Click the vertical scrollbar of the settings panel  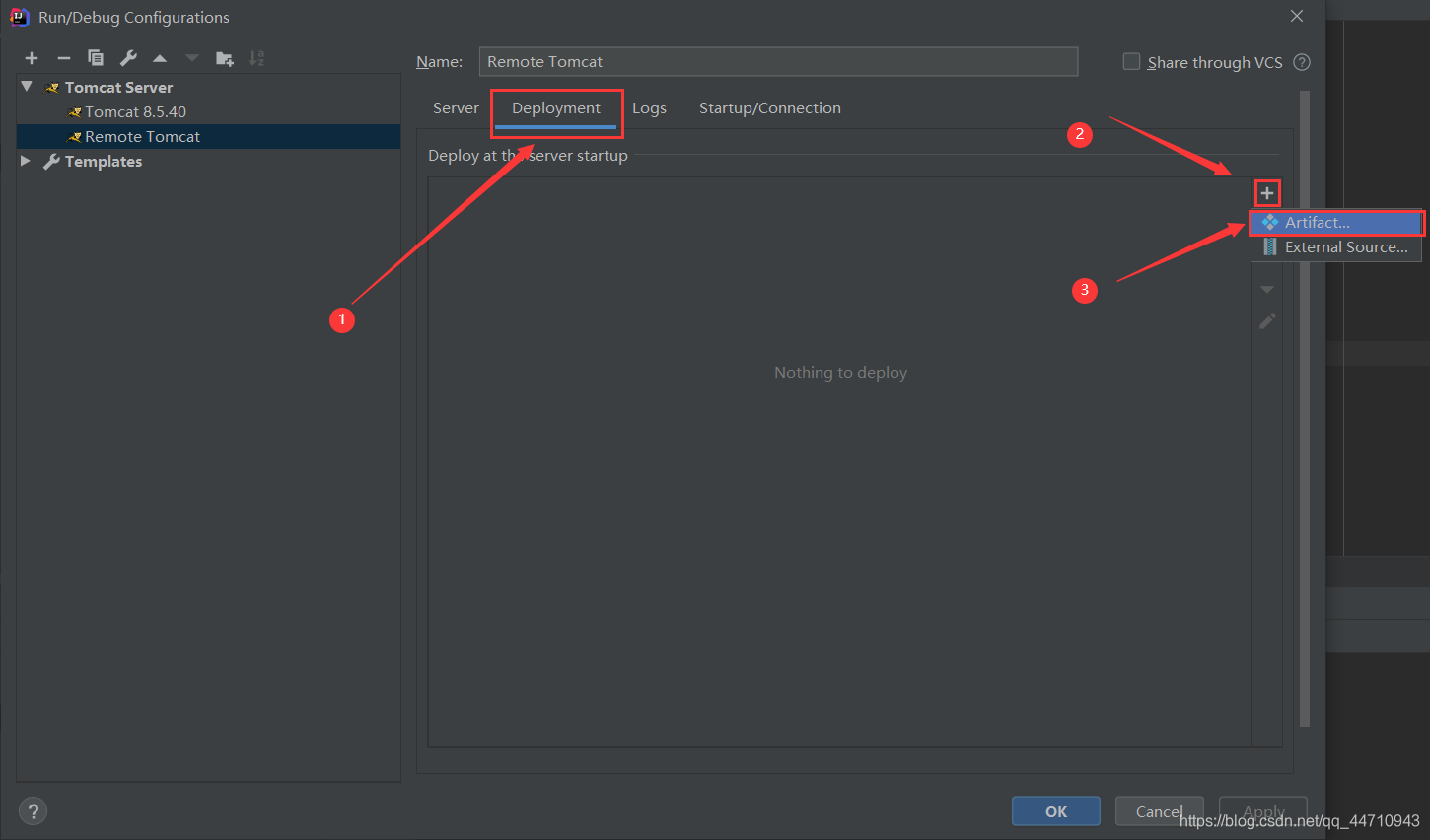click(x=1305, y=409)
